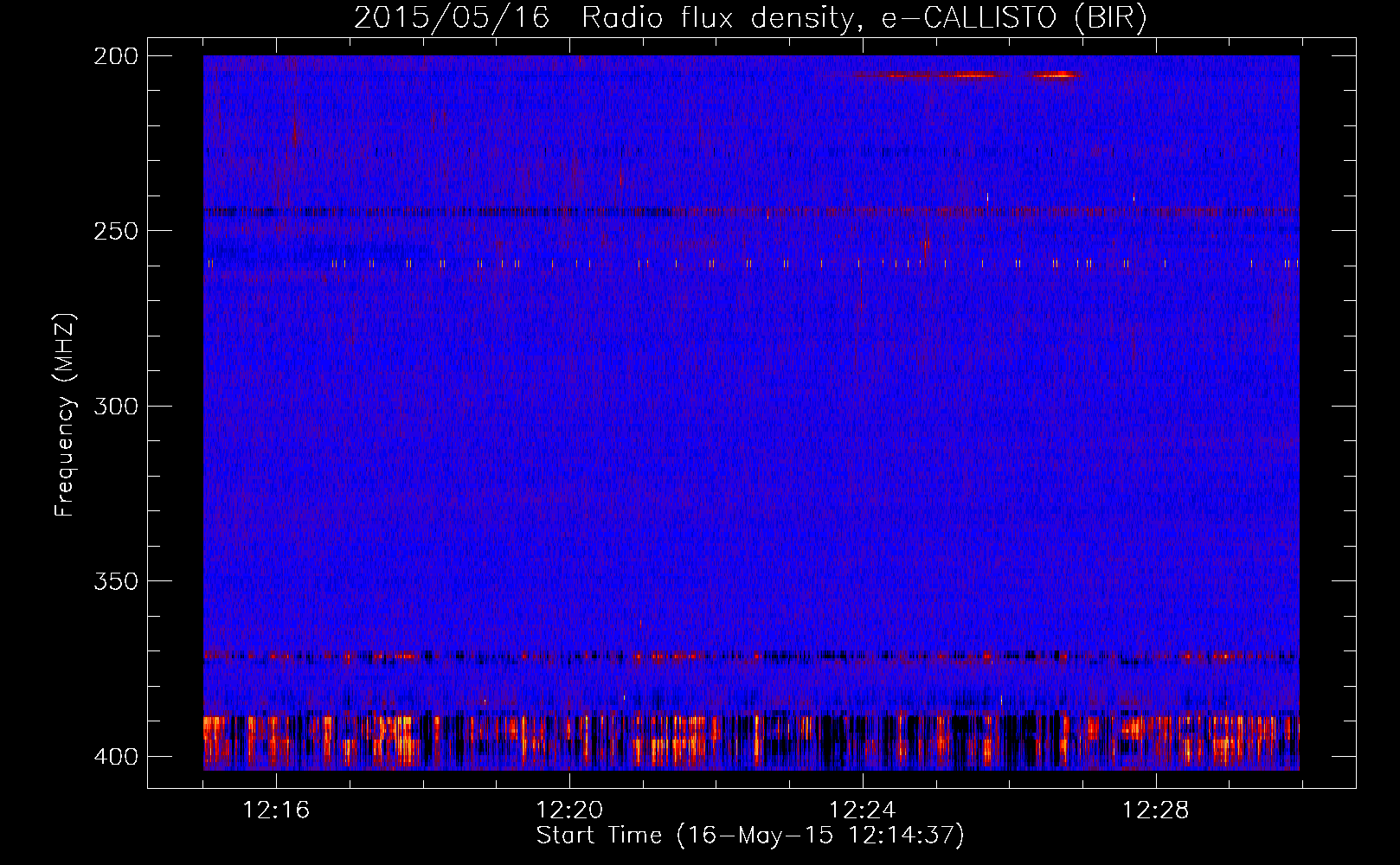1400x865 pixels.
Task: Click the 350 frequency tick label
Action: click(x=116, y=581)
